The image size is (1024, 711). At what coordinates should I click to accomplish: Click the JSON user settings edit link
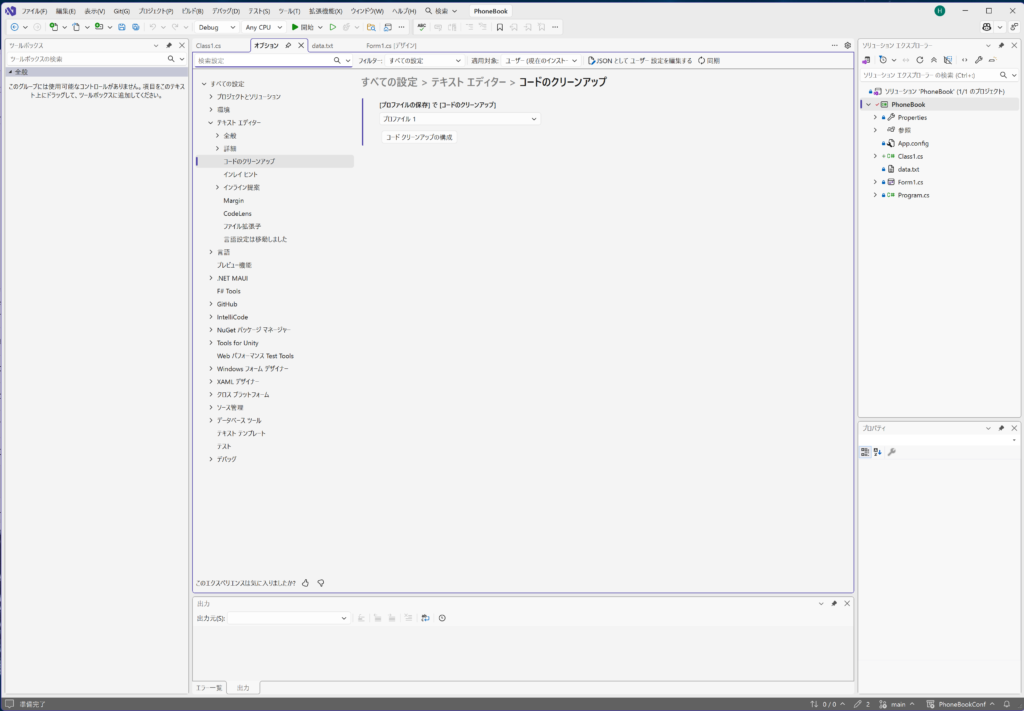(640, 61)
